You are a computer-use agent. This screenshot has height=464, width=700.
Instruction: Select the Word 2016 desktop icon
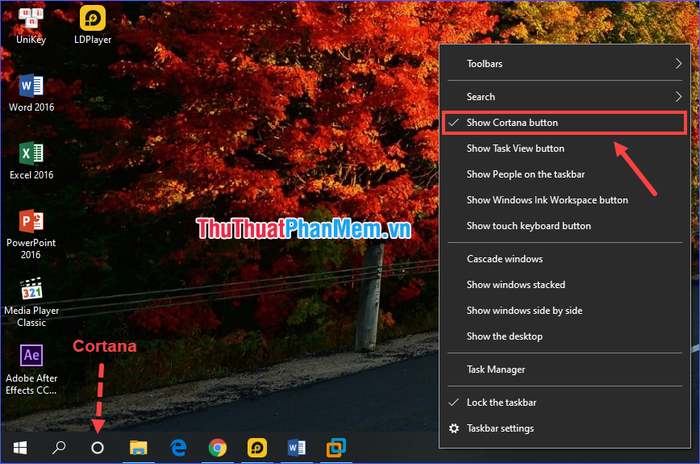tap(31, 93)
